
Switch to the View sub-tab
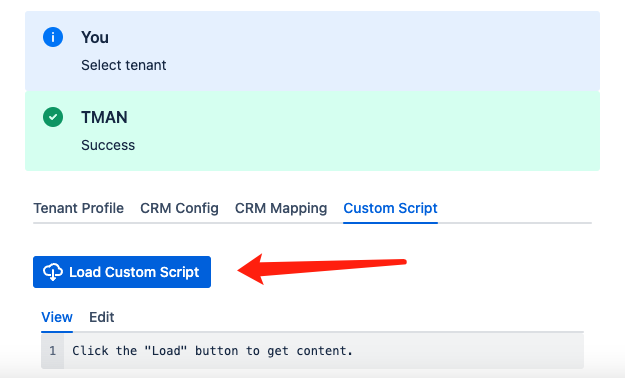click(57, 317)
